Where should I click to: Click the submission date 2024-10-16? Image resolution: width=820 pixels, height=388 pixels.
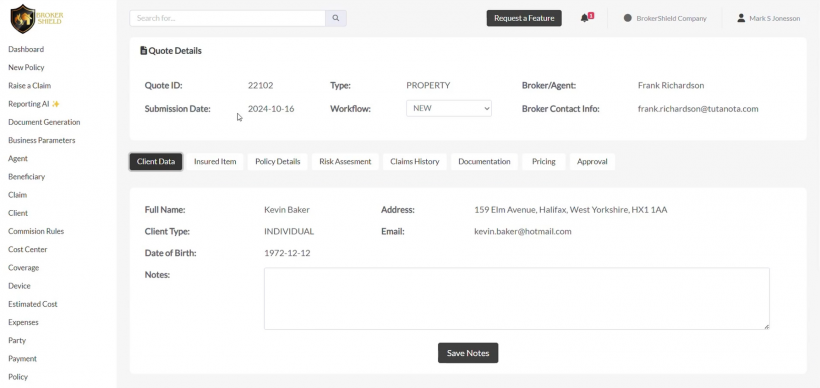[271, 109]
